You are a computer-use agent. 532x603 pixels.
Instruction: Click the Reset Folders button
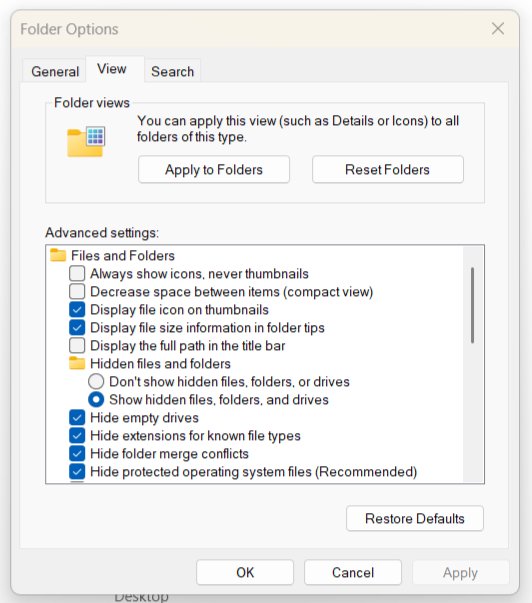coord(388,169)
